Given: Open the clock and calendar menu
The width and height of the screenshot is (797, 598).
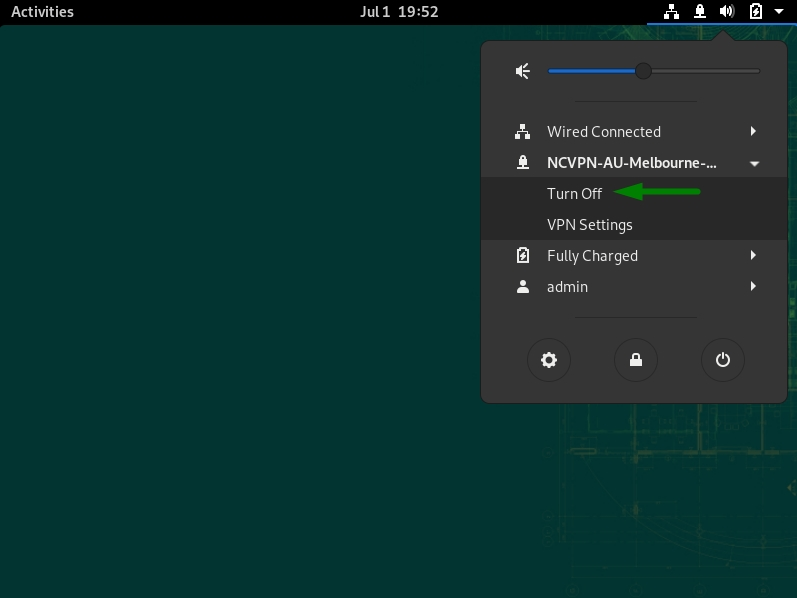Looking at the screenshot, I should click(x=399, y=12).
